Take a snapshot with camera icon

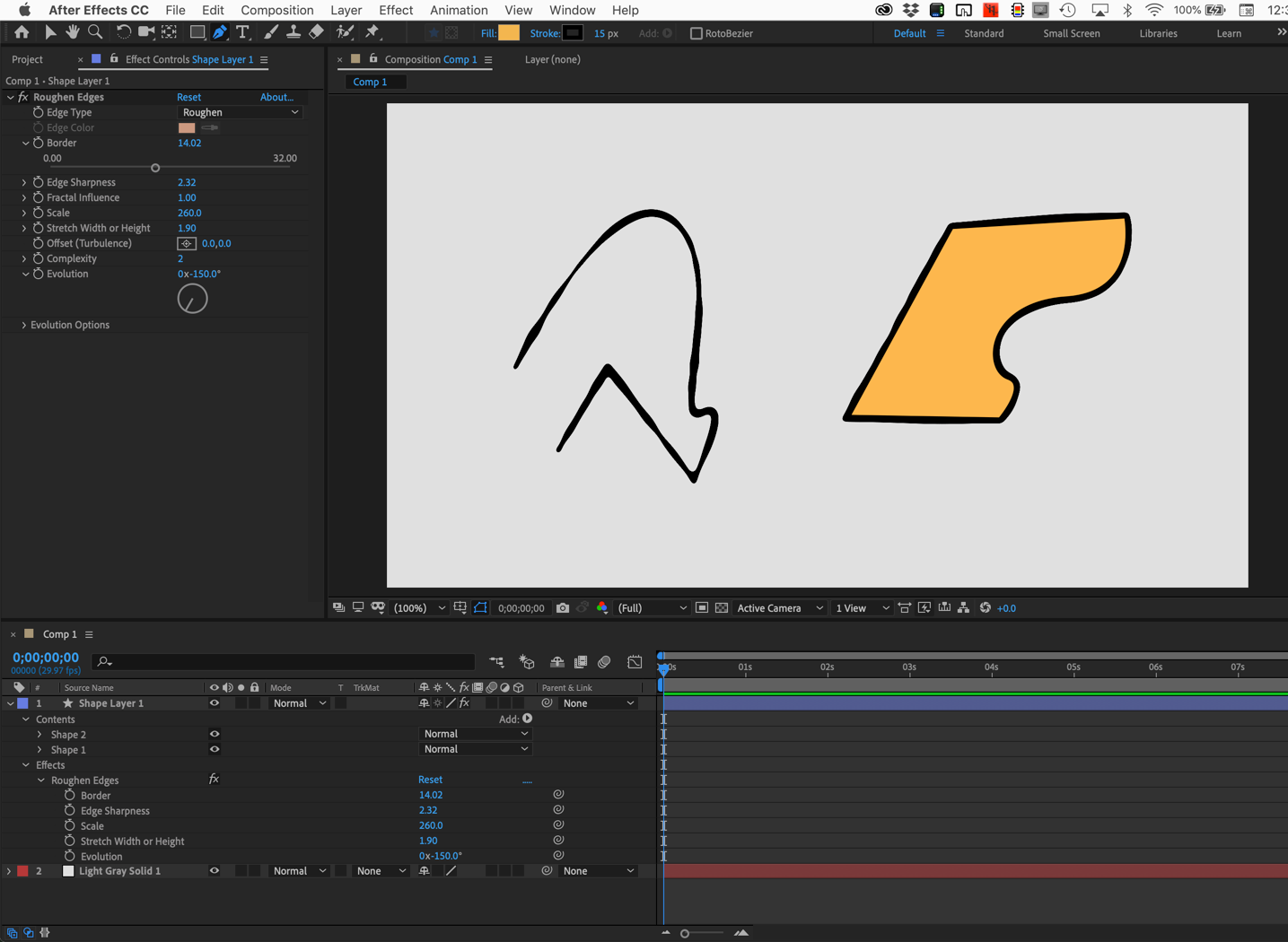click(563, 608)
